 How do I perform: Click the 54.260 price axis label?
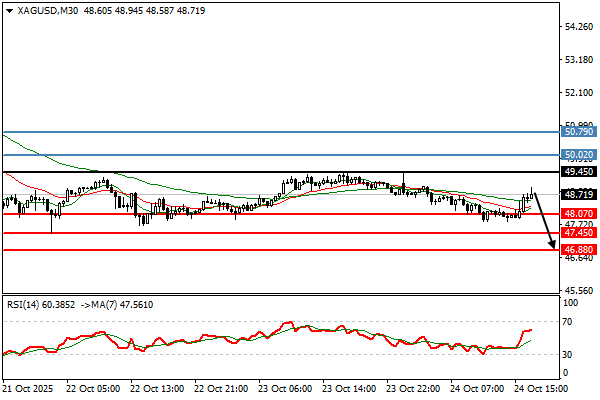(580, 27)
